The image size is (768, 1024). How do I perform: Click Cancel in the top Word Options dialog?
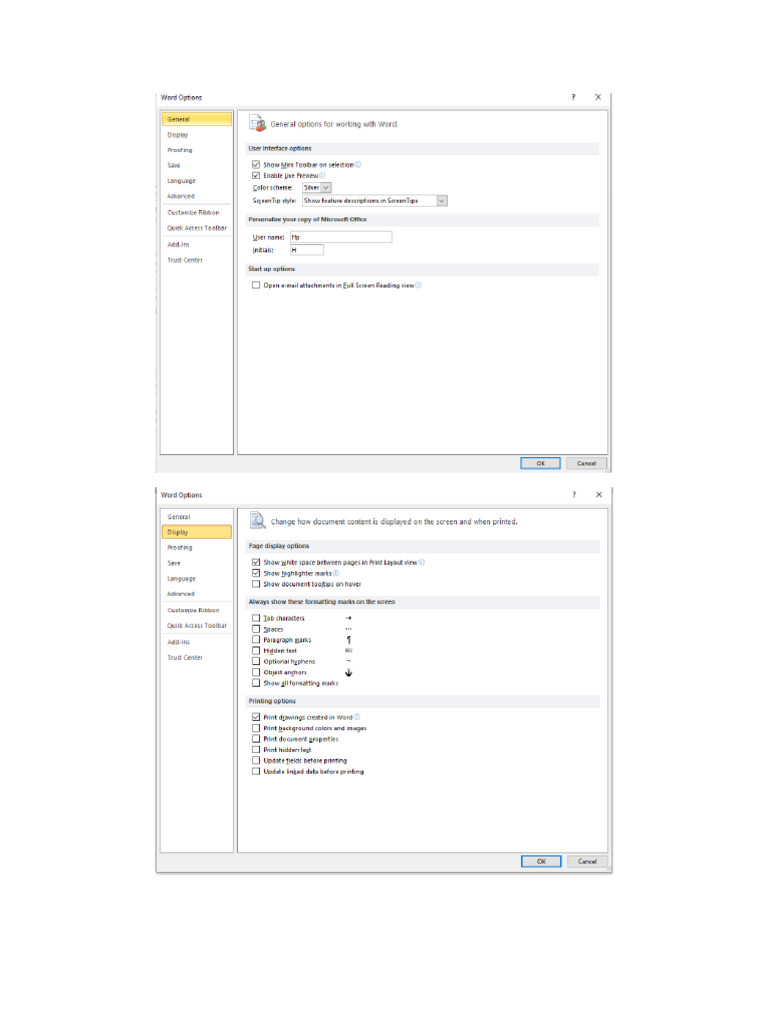[x=586, y=463]
